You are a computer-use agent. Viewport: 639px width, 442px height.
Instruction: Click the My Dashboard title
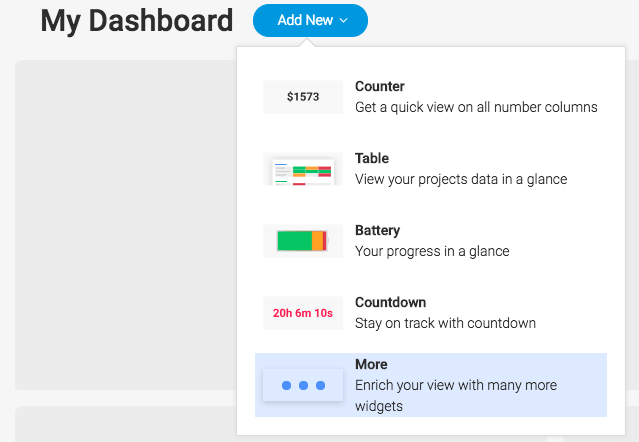137,21
